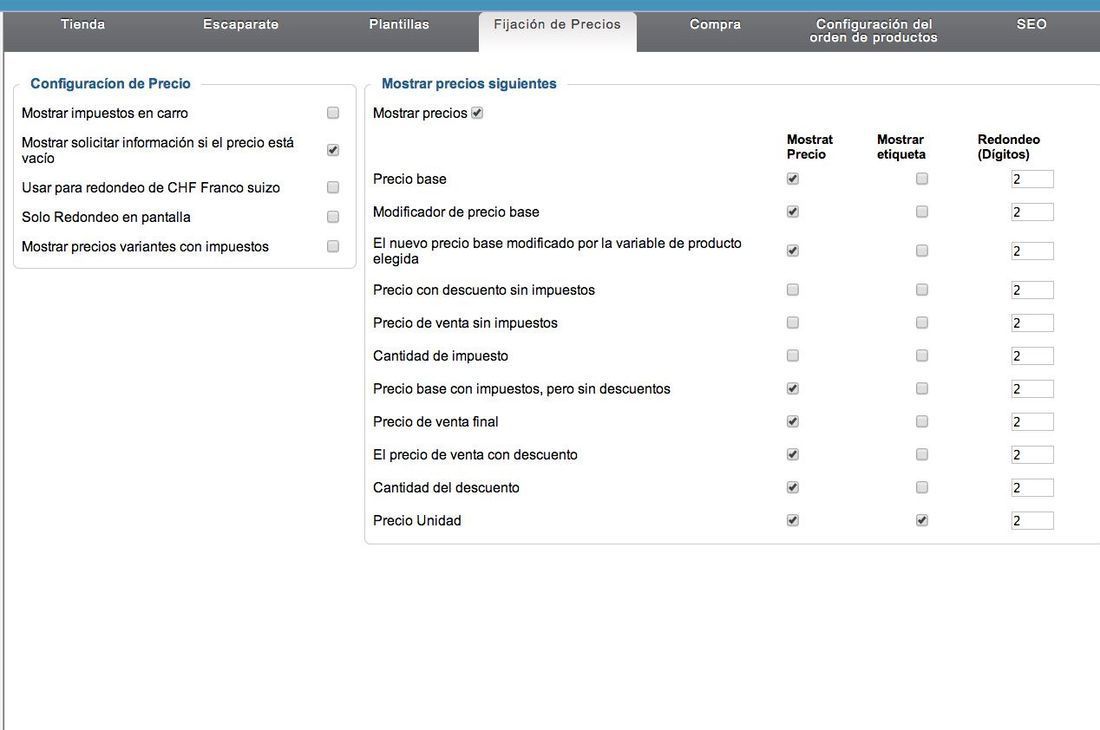Select the Compra tab
The width and height of the screenshot is (1100, 730).
pos(715,25)
